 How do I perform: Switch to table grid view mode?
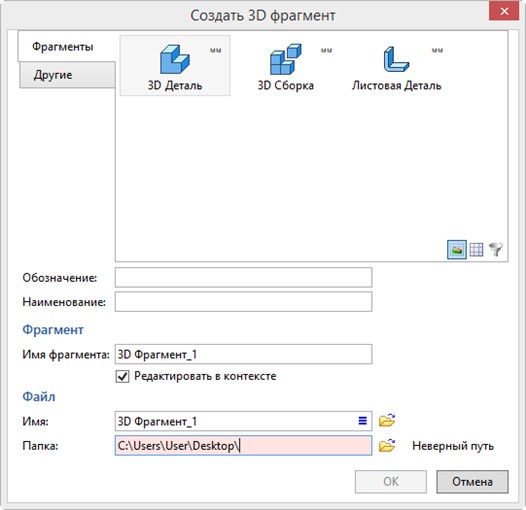click(x=476, y=250)
